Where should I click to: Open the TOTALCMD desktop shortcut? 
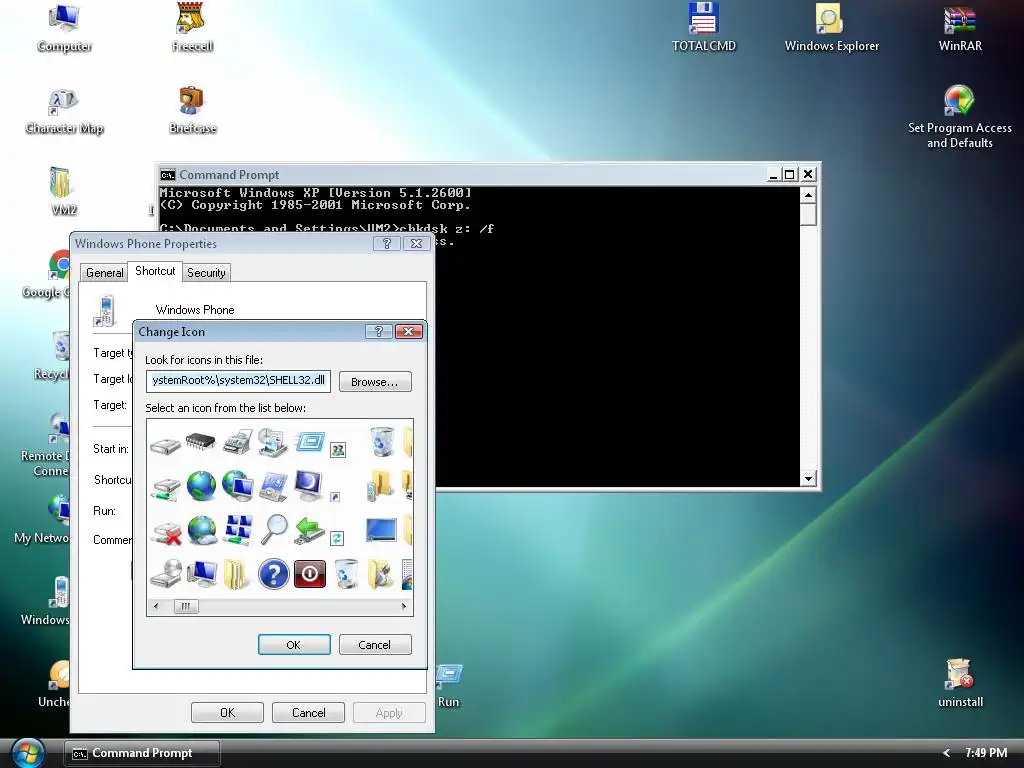[x=703, y=27]
